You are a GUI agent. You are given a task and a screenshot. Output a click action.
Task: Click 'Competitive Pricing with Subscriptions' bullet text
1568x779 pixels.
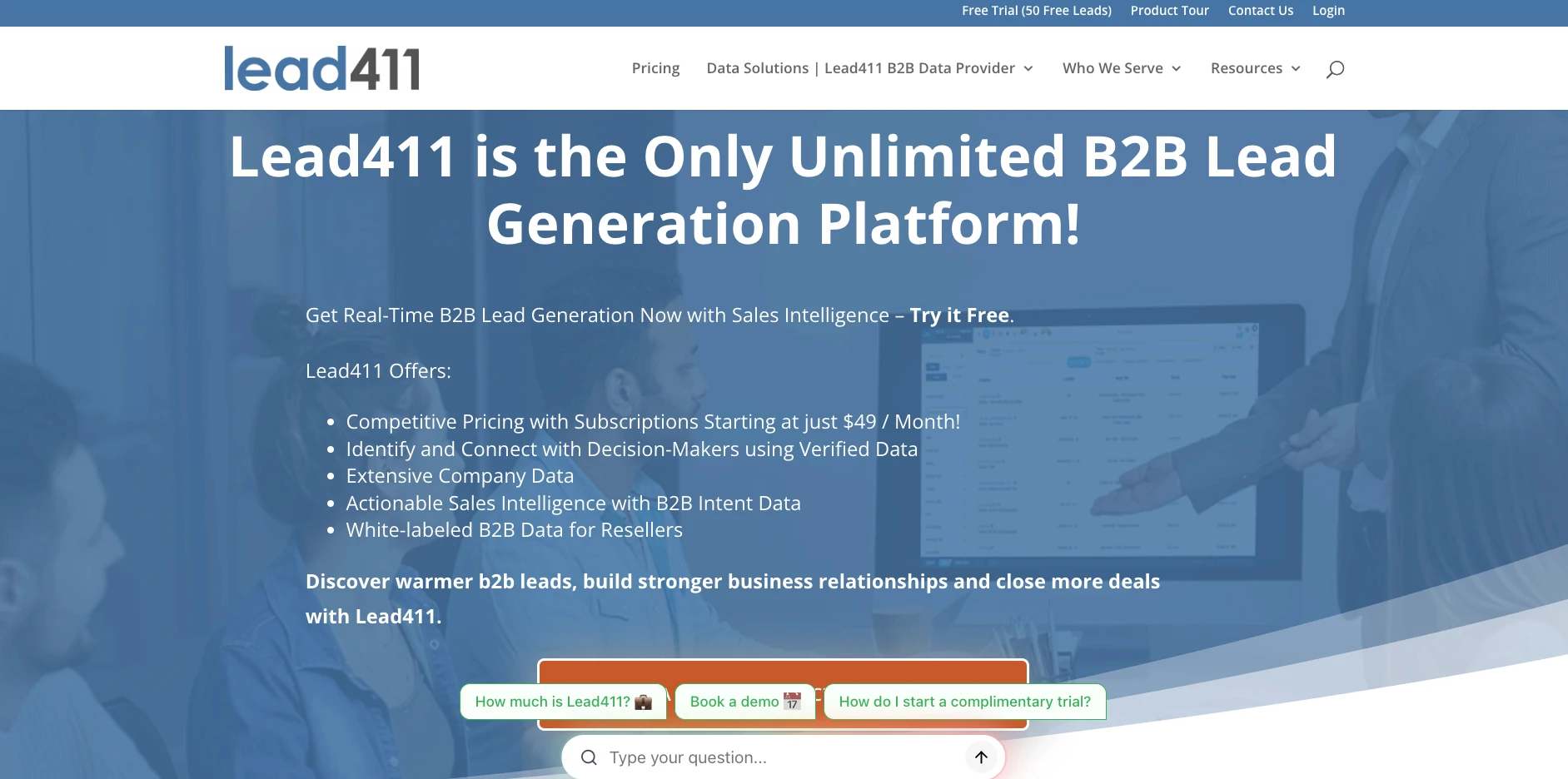[x=653, y=422]
